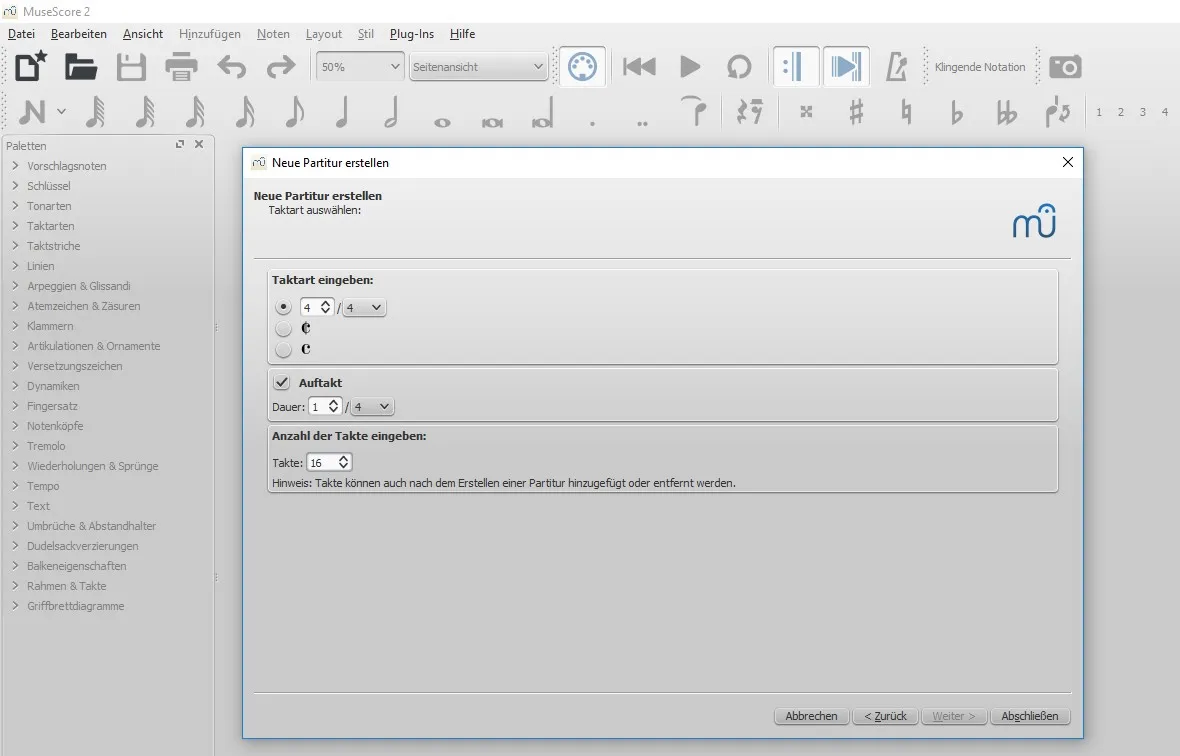Select the 16th note duration
Image resolution: width=1180 pixels, height=756 pixels.
click(x=245, y=112)
